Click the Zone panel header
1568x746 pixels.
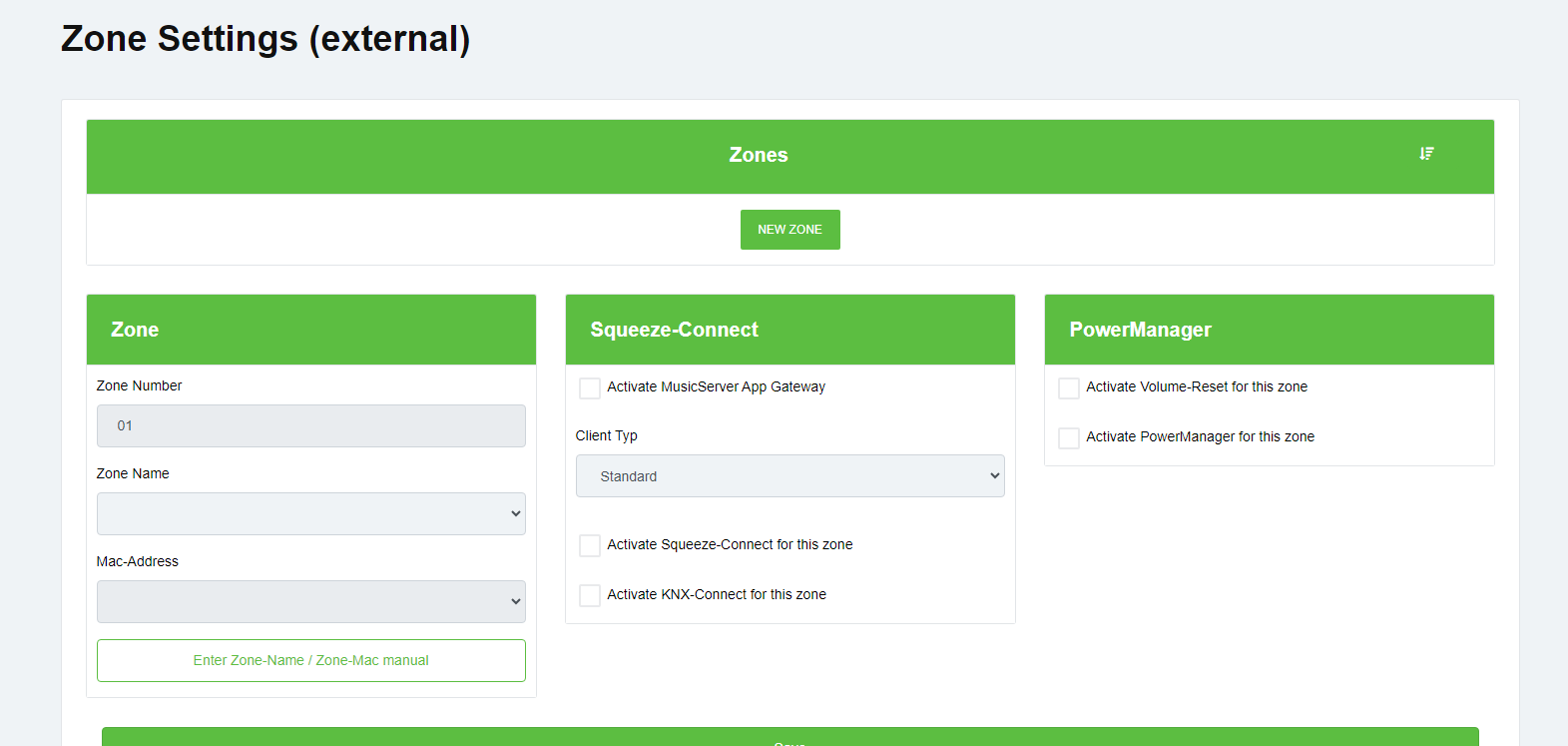[x=135, y=330]
